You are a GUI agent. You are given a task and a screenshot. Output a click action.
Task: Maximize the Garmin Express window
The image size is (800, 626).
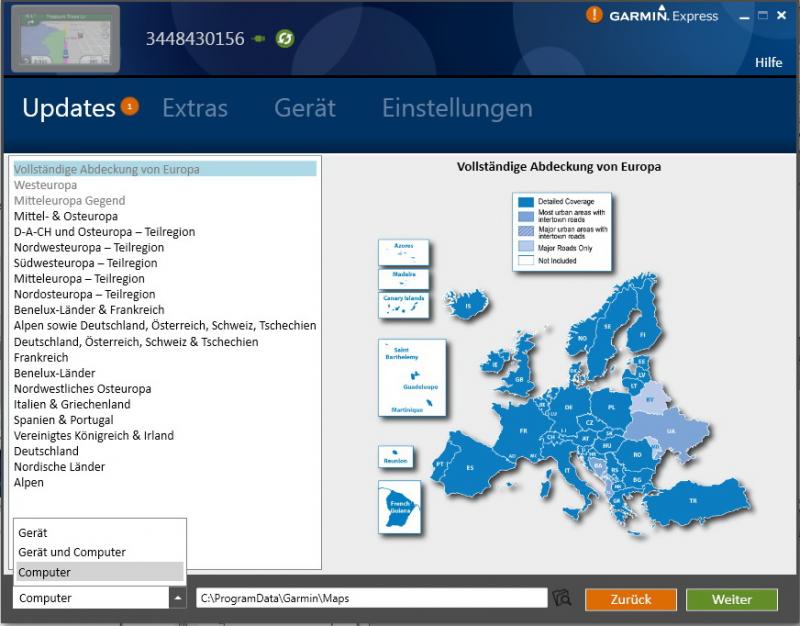[763, 15]
